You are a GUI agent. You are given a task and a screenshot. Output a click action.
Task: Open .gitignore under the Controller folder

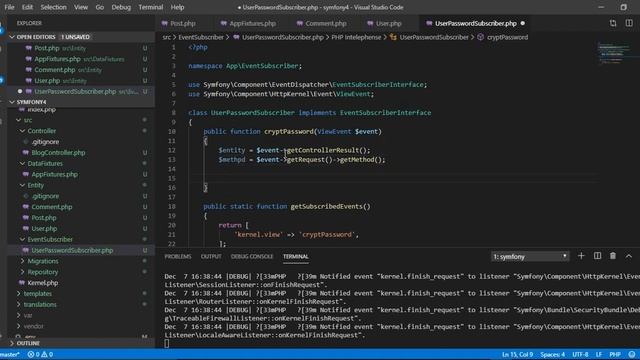[45, 142]
